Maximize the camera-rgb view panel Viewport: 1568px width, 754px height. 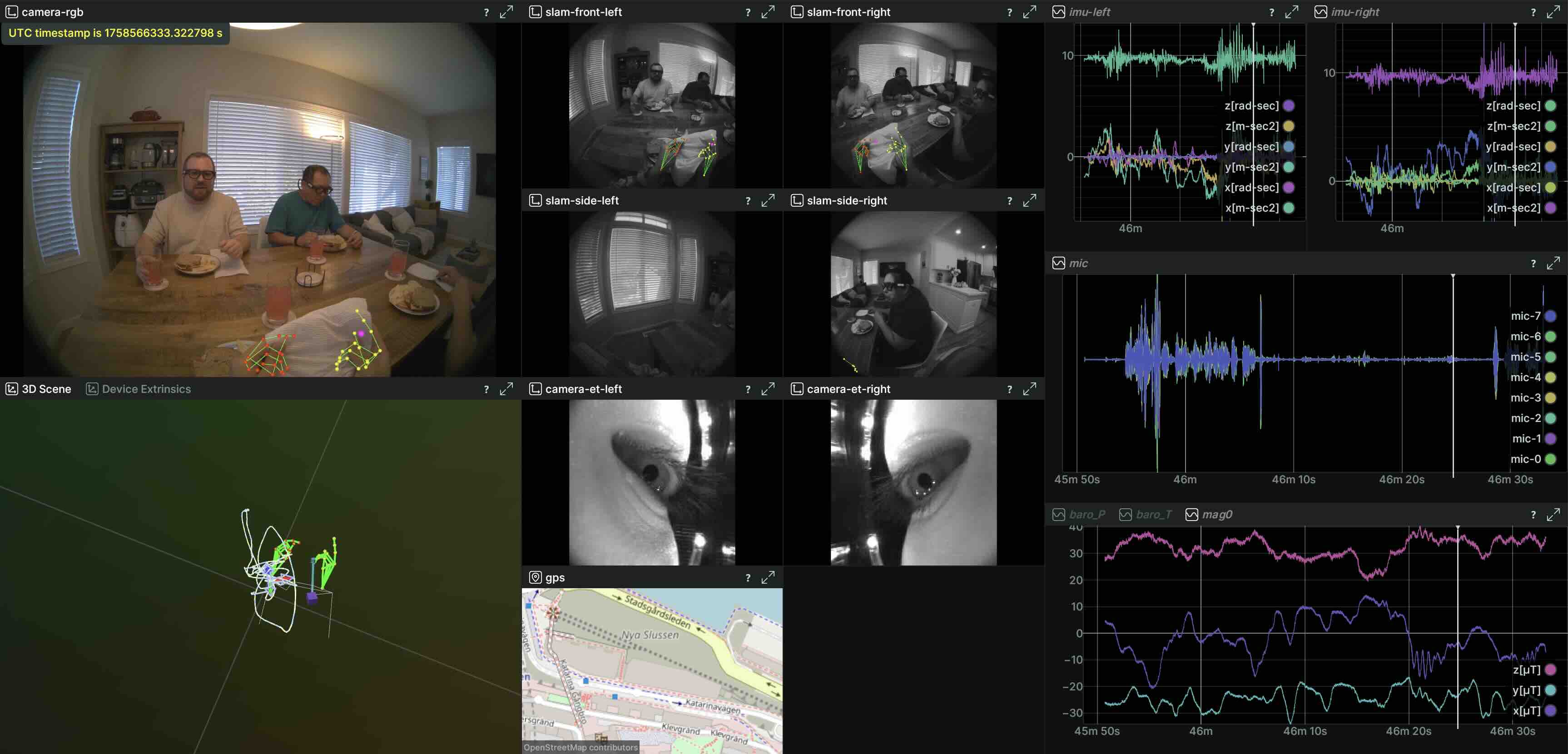coord(506,11)
